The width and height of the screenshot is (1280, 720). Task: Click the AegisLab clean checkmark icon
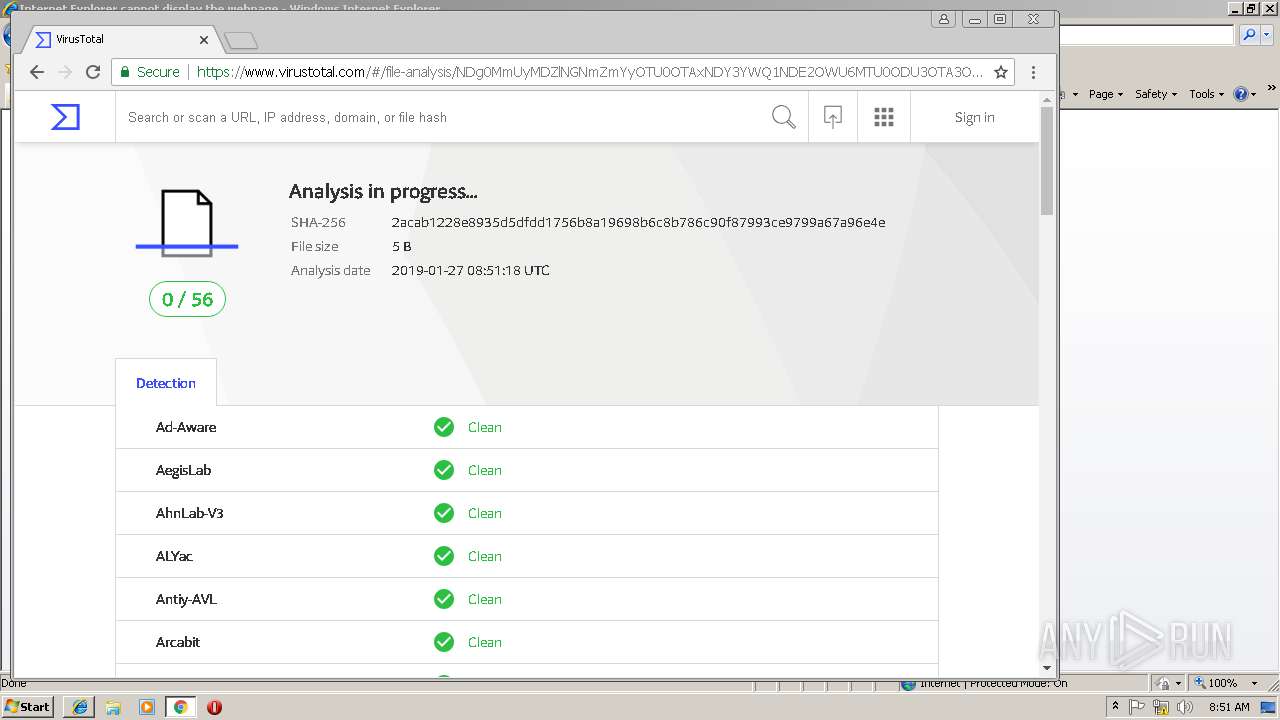[444, 470]
